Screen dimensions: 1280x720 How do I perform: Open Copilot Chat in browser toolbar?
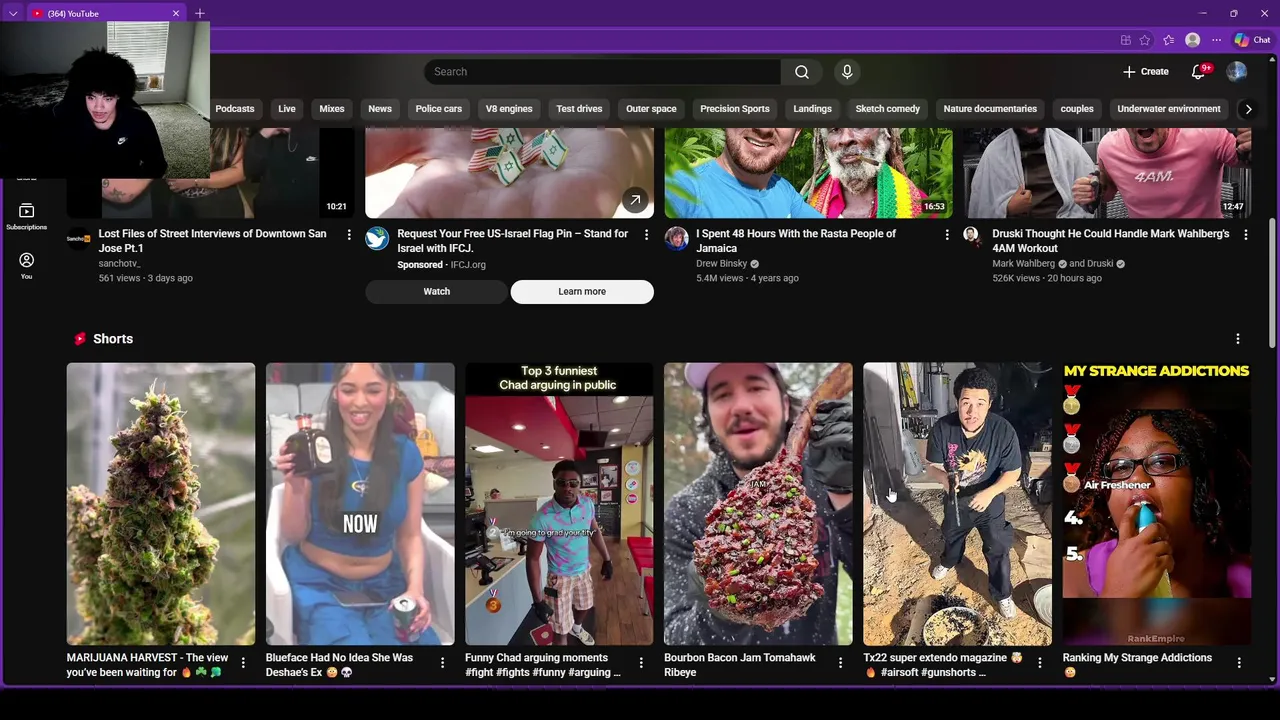point(1252,40)
